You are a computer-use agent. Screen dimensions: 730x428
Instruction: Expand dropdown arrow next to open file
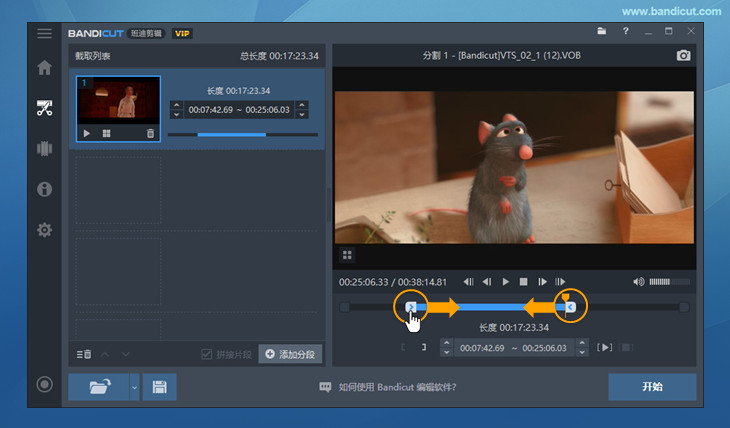click(134, 387)
